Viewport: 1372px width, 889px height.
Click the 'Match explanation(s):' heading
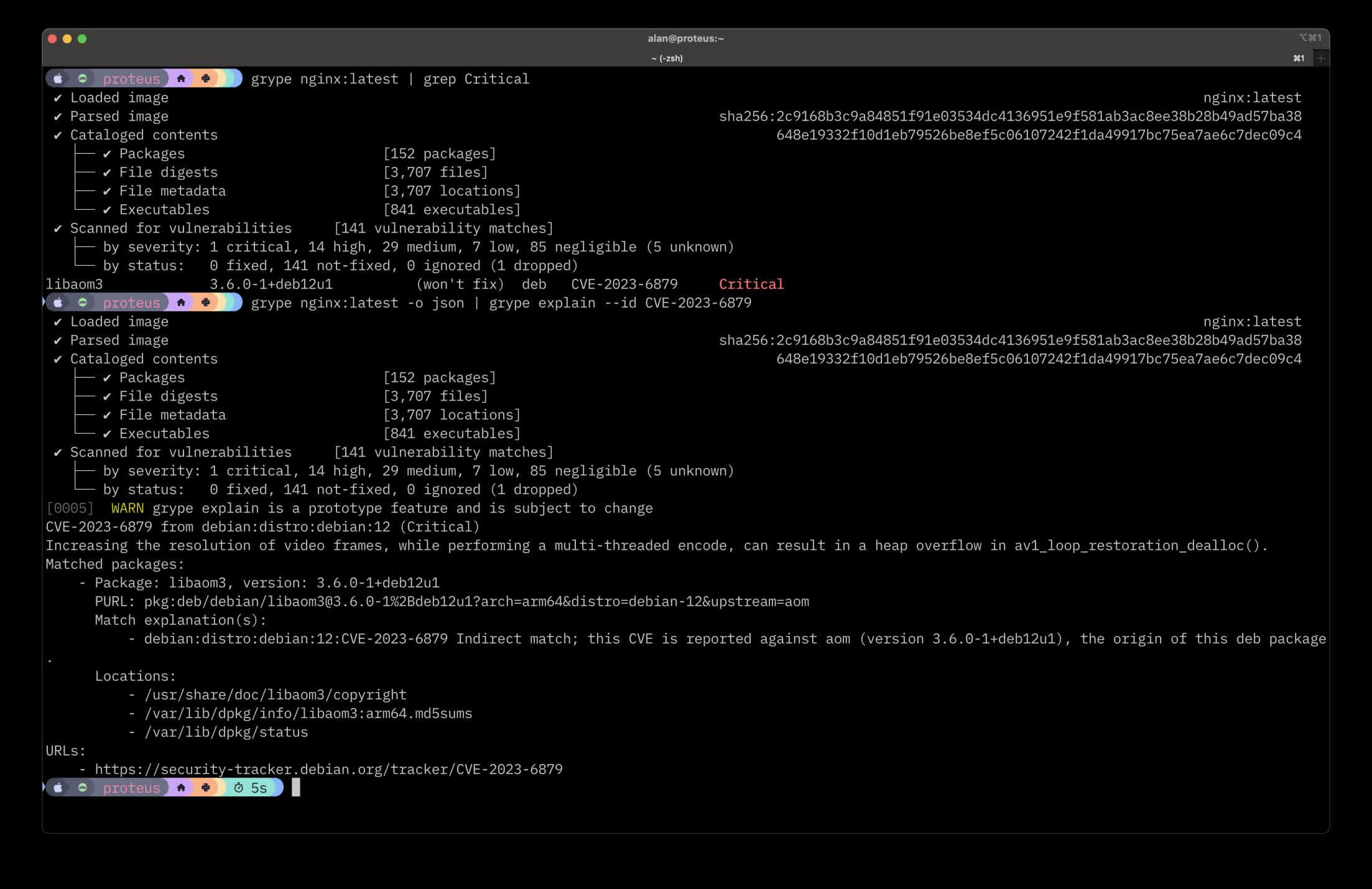pos(180,620)
